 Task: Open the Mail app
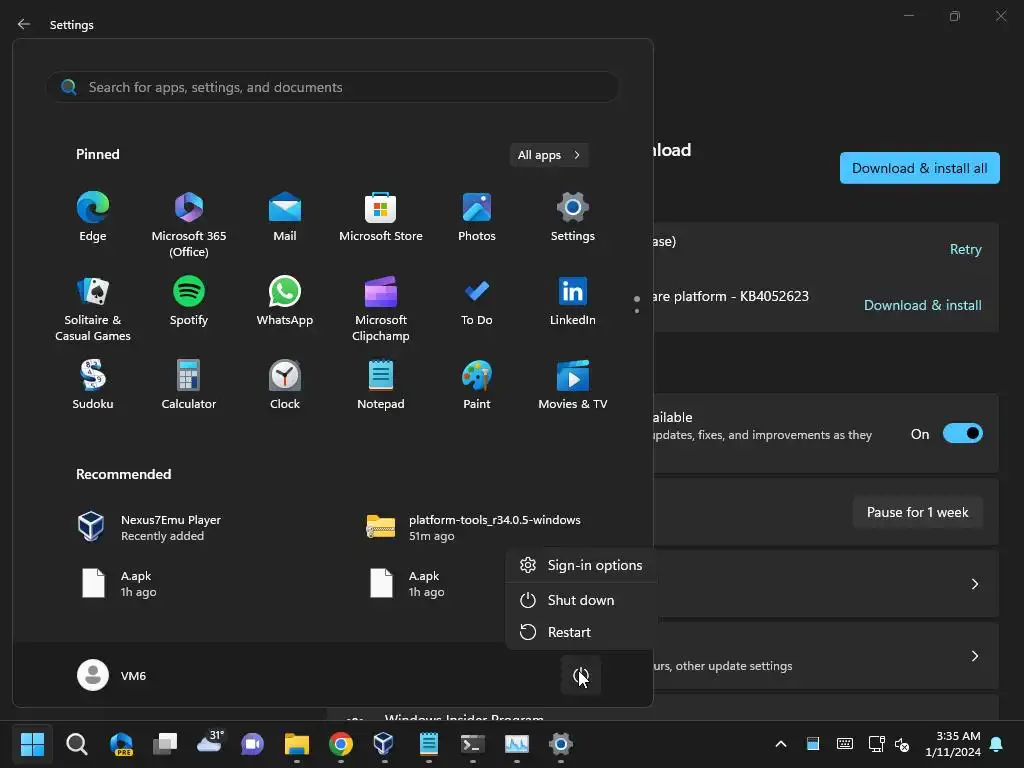point(285,217)
